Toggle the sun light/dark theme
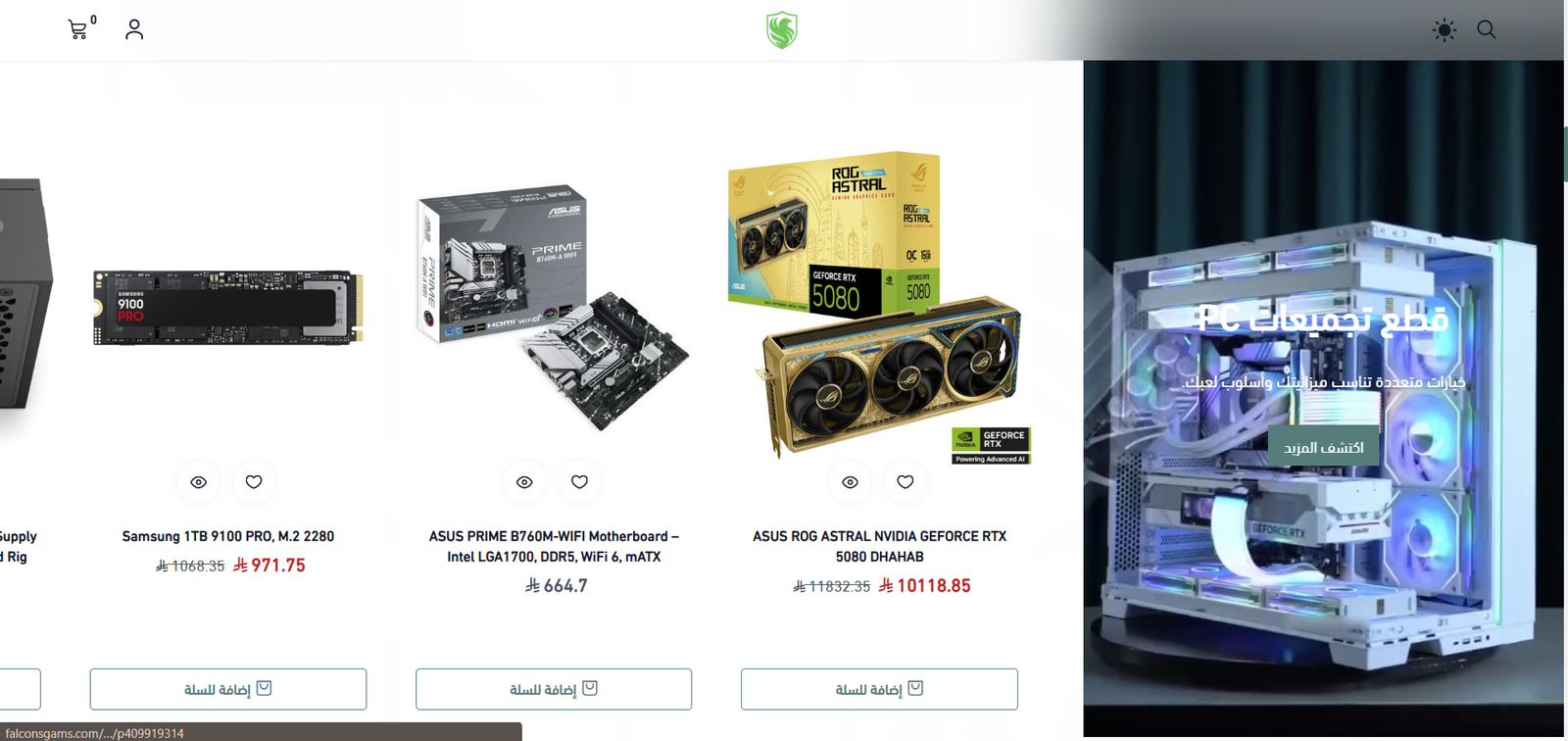 coord(1444,29)
